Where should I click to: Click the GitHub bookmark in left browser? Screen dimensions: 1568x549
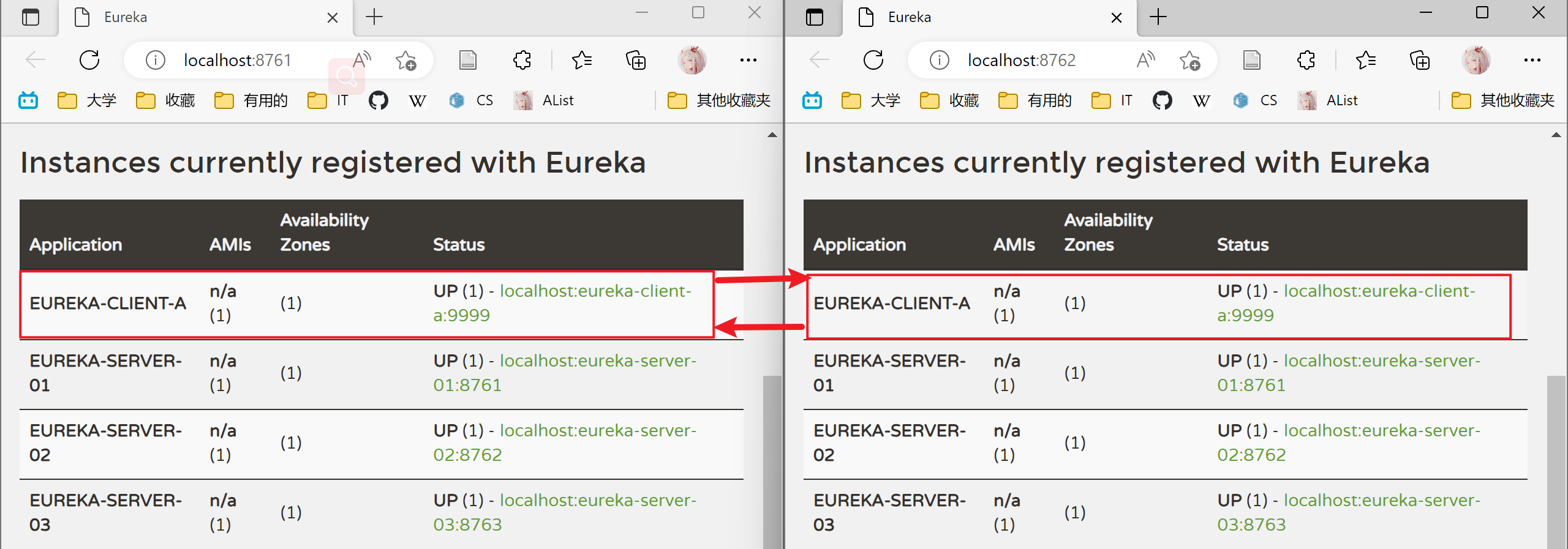click(x=378, y=100)
